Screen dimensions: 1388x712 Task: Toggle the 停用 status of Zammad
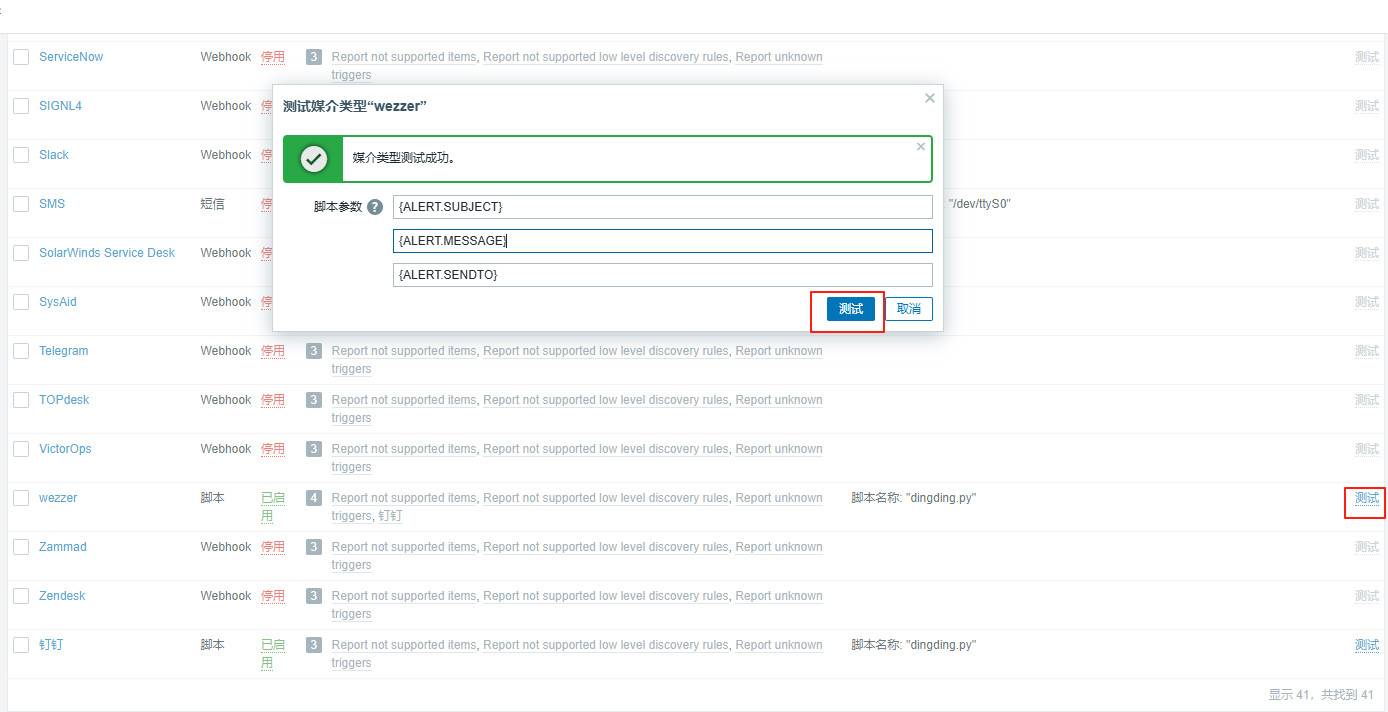click(273, 547)
